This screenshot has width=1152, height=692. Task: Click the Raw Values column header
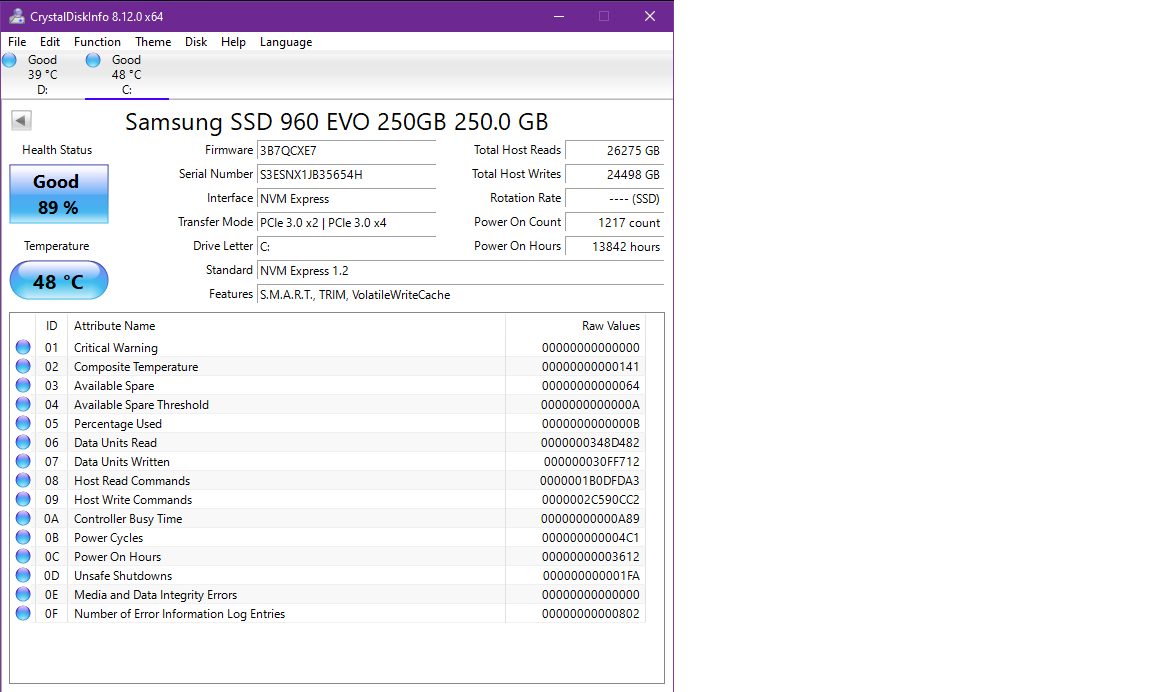[575, 325]
